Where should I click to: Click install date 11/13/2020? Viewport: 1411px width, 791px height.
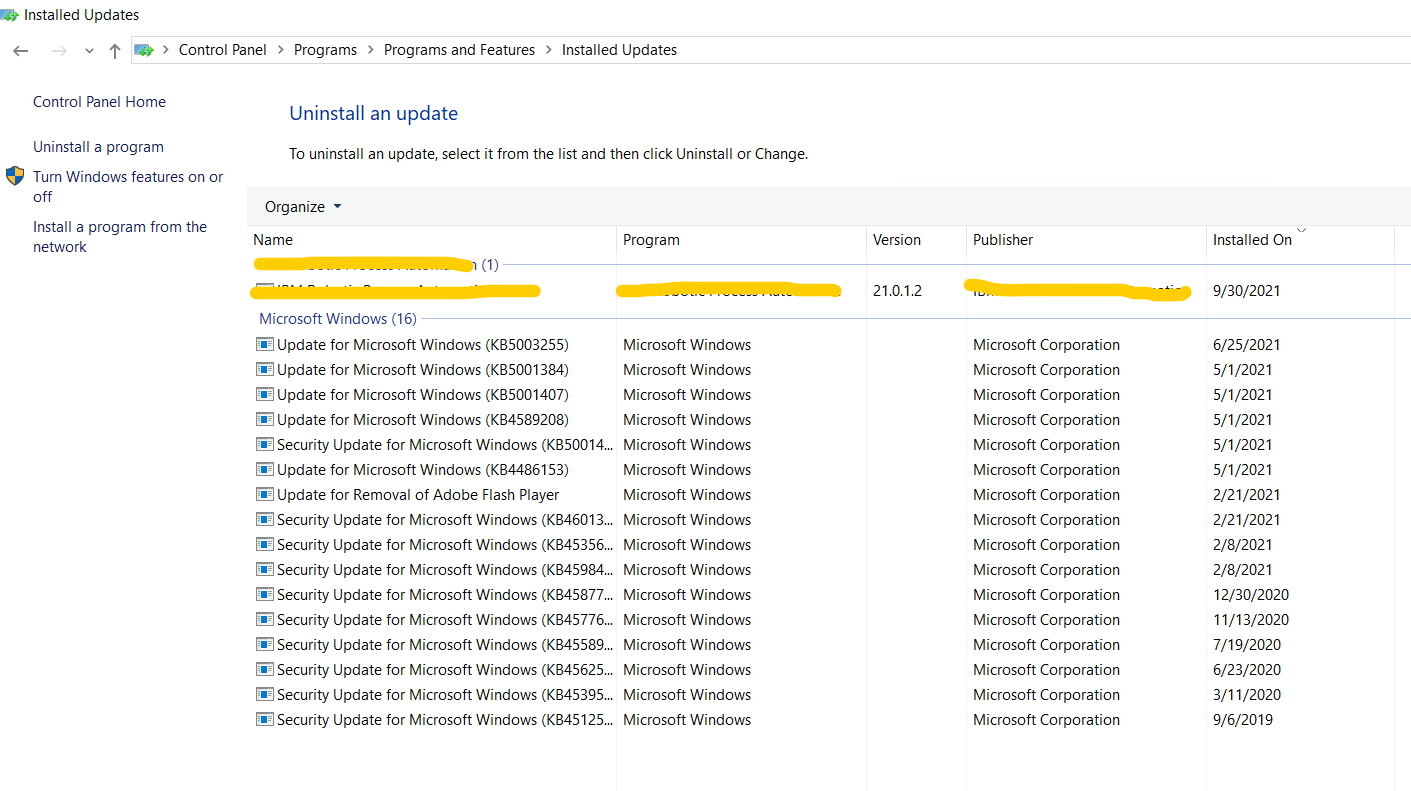pyautogui.click(x=1251, y=620)
